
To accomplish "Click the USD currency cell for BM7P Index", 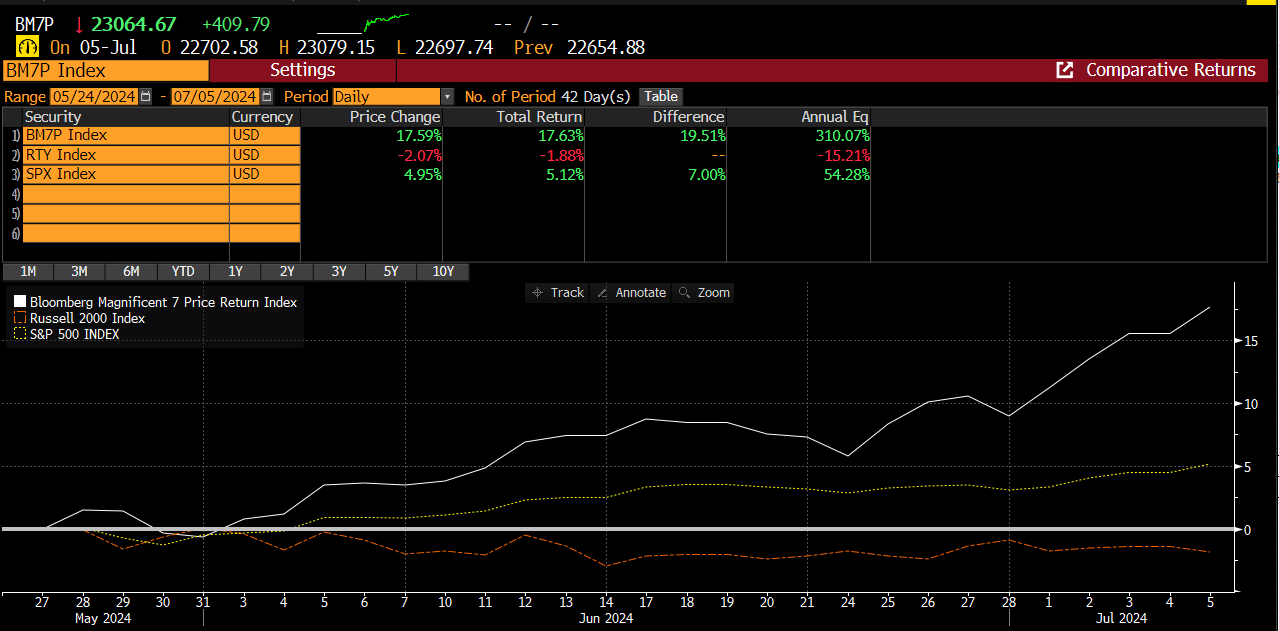I will click(265, 136).
